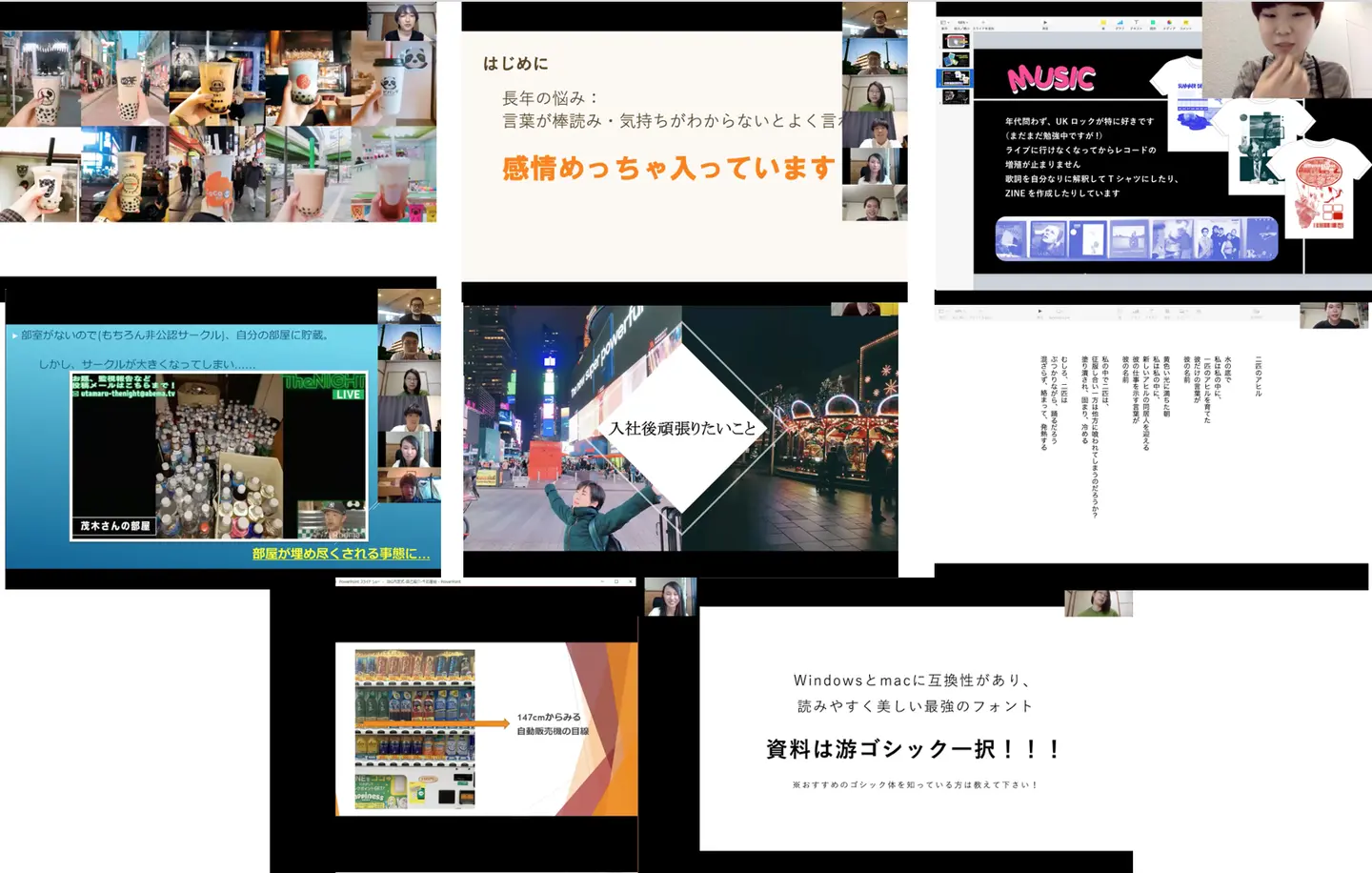Viewport: 1372px width, 873px height.
Task: Select the Table icon in Keynote toolbar
Action: coord(1103,23)
